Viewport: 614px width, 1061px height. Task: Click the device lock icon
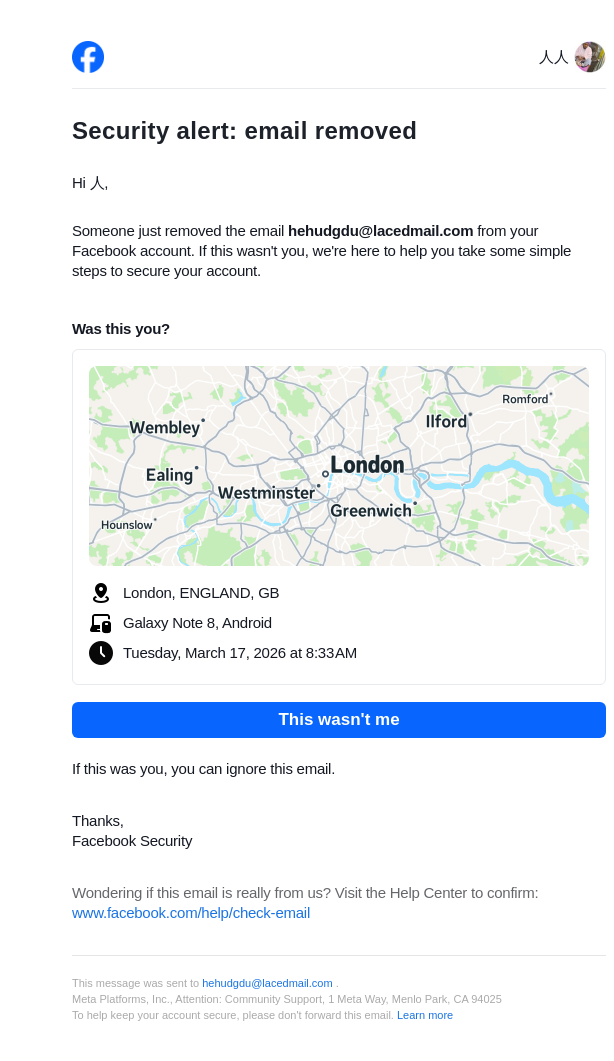(x=100, y=623)
